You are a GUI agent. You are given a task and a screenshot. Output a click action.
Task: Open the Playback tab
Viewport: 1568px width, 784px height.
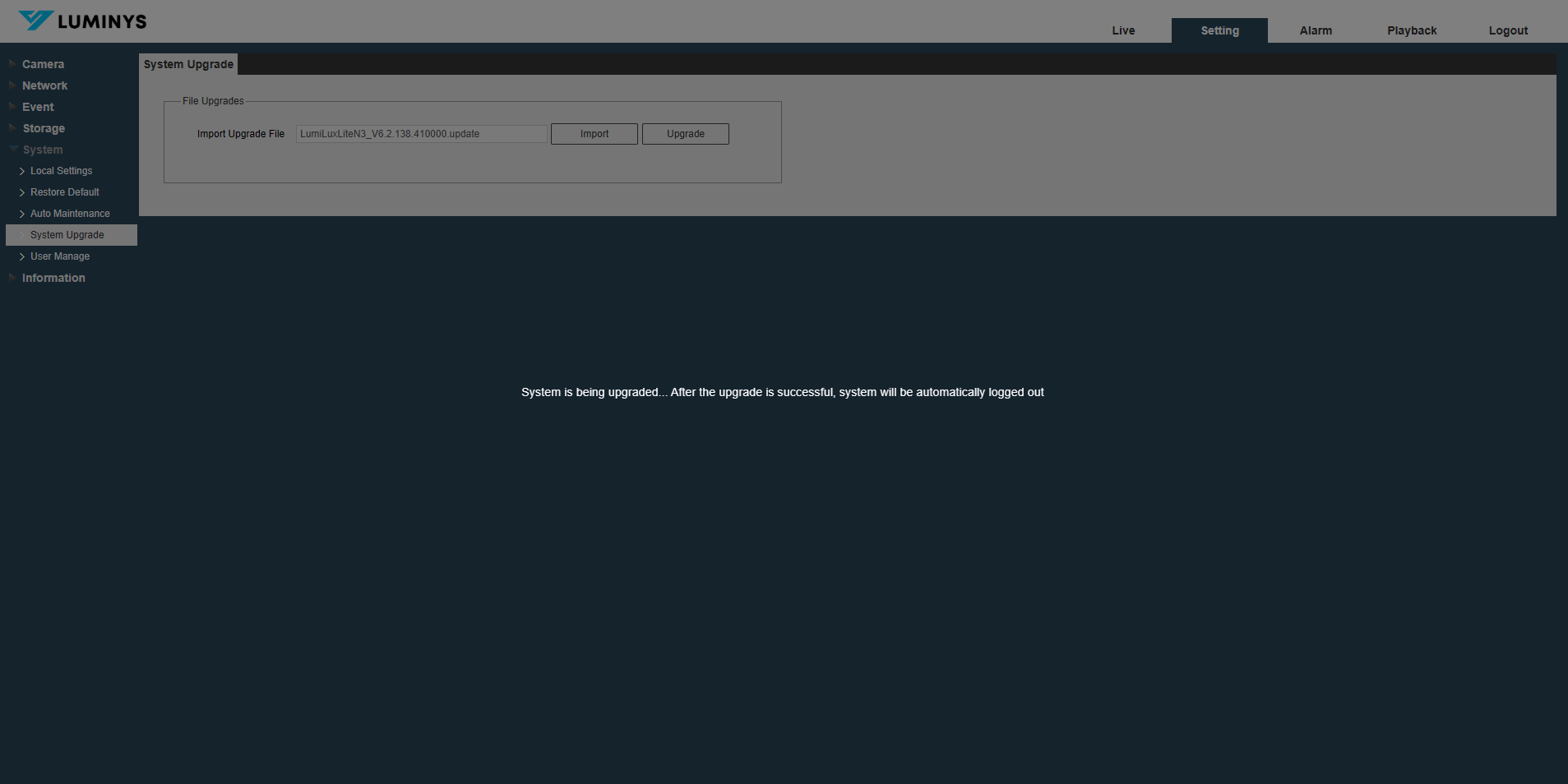(1412, 30)
